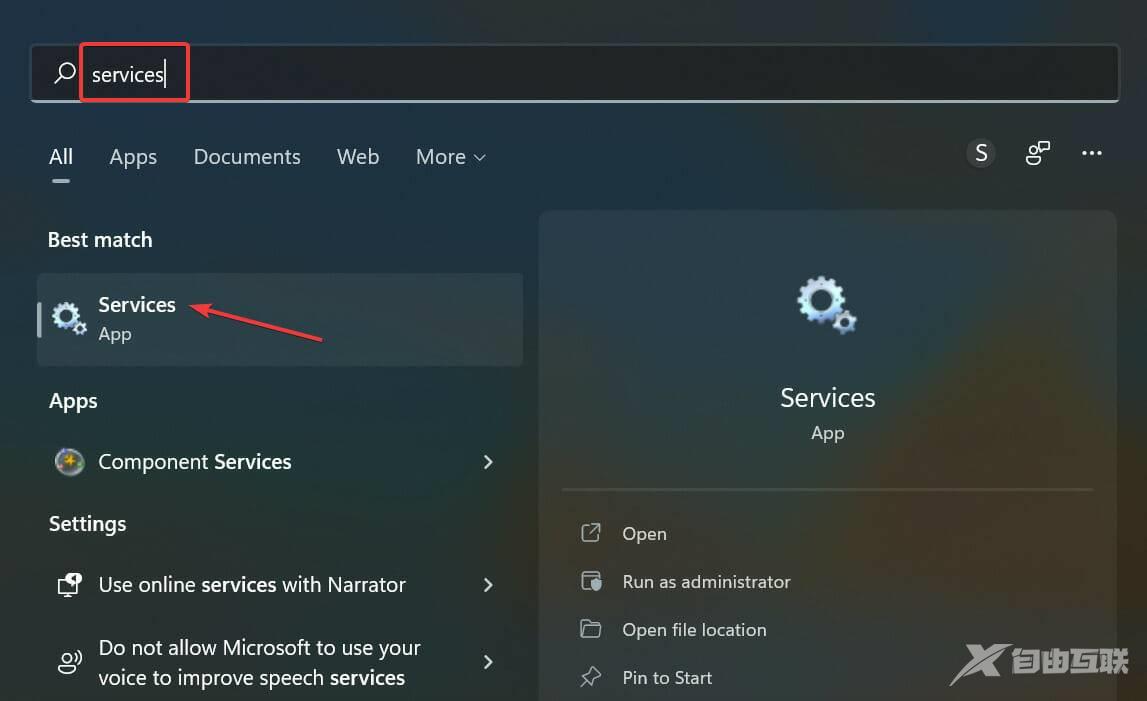
Task: Switch to the Documents tab
Action: click(247, 157)
